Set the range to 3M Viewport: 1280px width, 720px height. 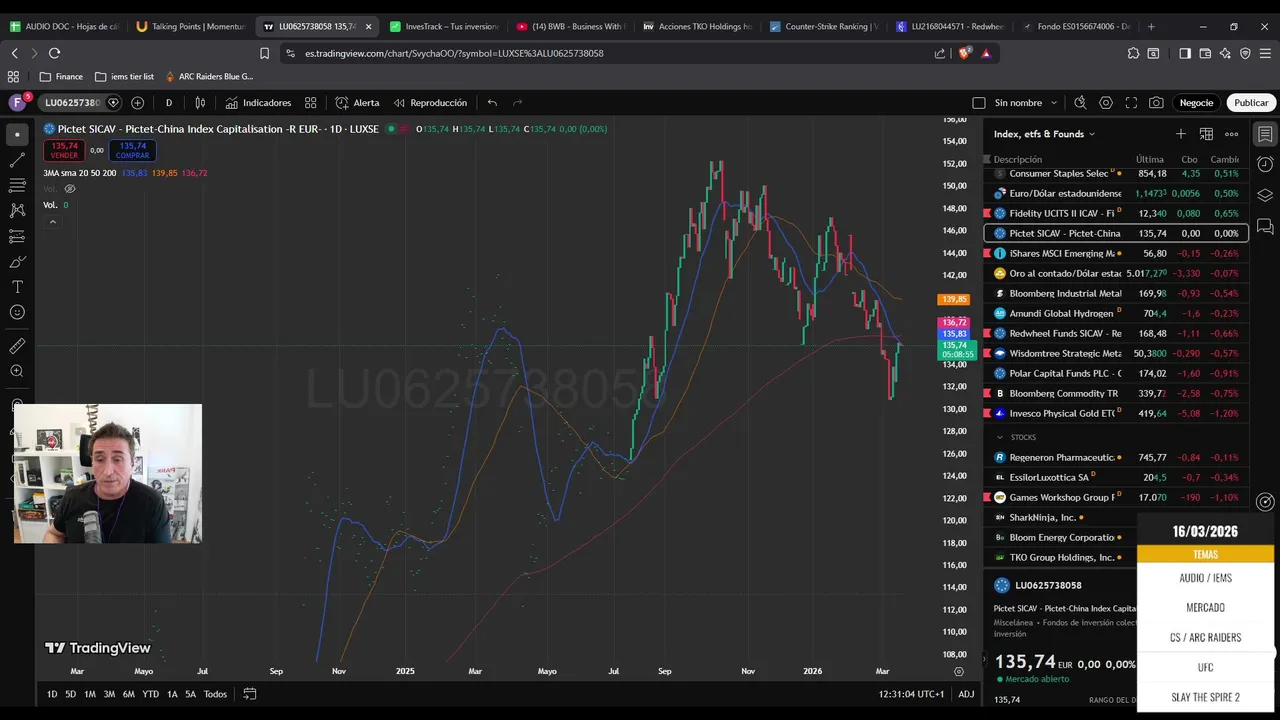[x=109, y=694]
